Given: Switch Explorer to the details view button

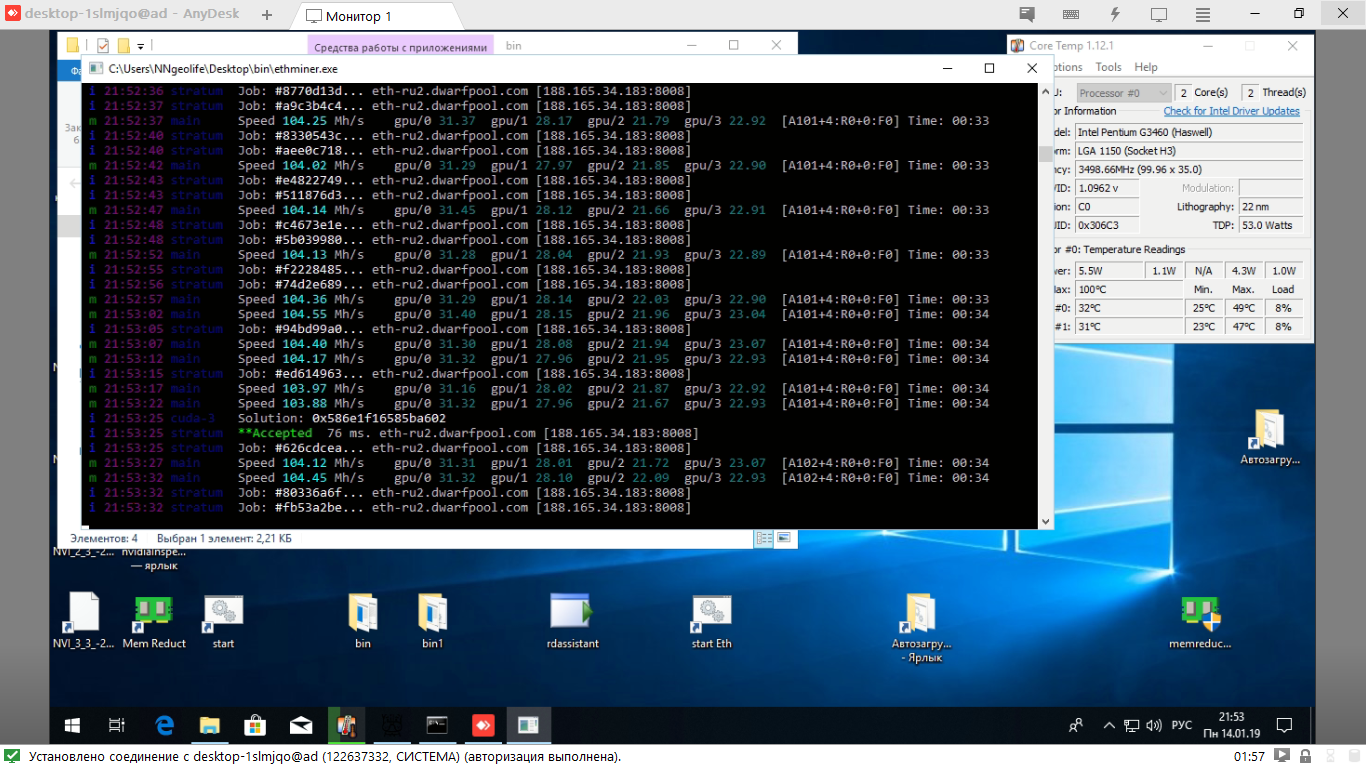Looking at the screenshot, I should coord(764,538).
